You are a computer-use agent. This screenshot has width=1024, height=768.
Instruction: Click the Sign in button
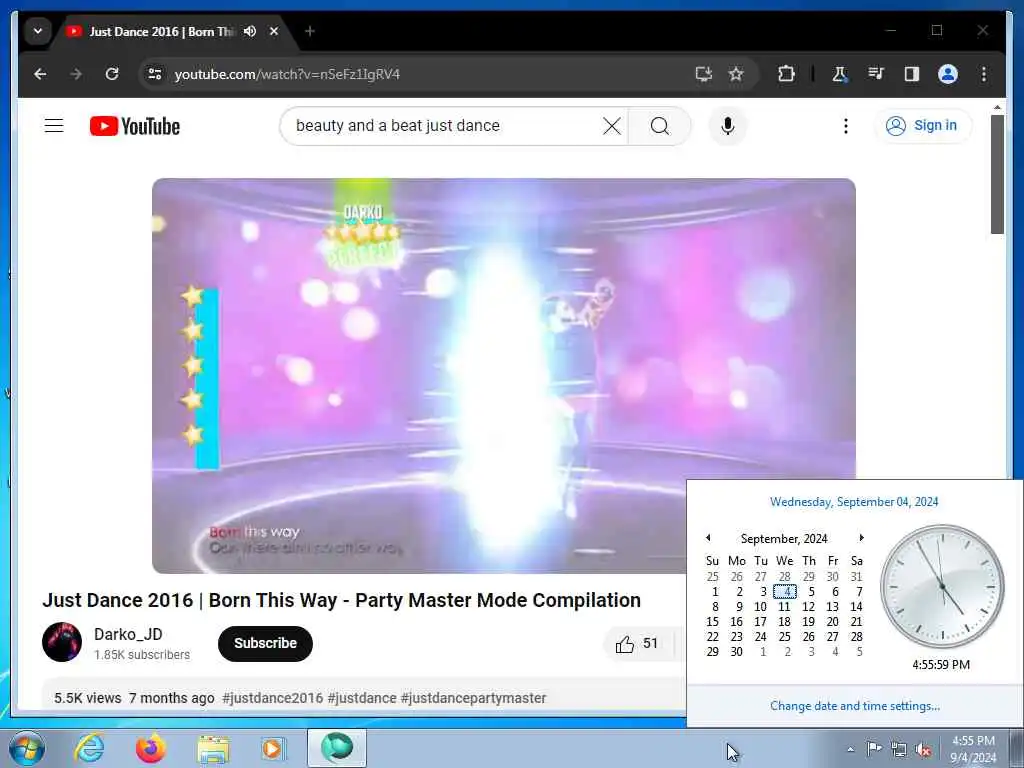pos(922,125)
